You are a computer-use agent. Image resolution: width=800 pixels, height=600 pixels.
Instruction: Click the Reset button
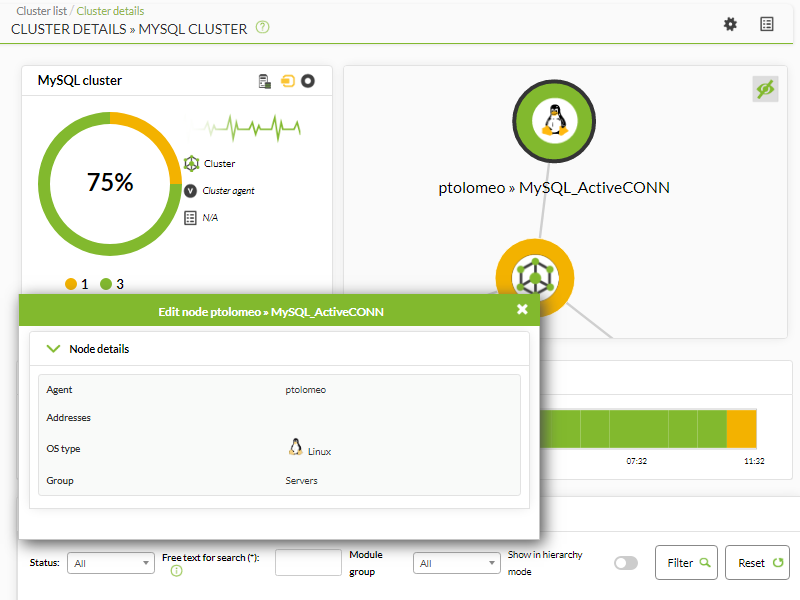coord(758,563)
